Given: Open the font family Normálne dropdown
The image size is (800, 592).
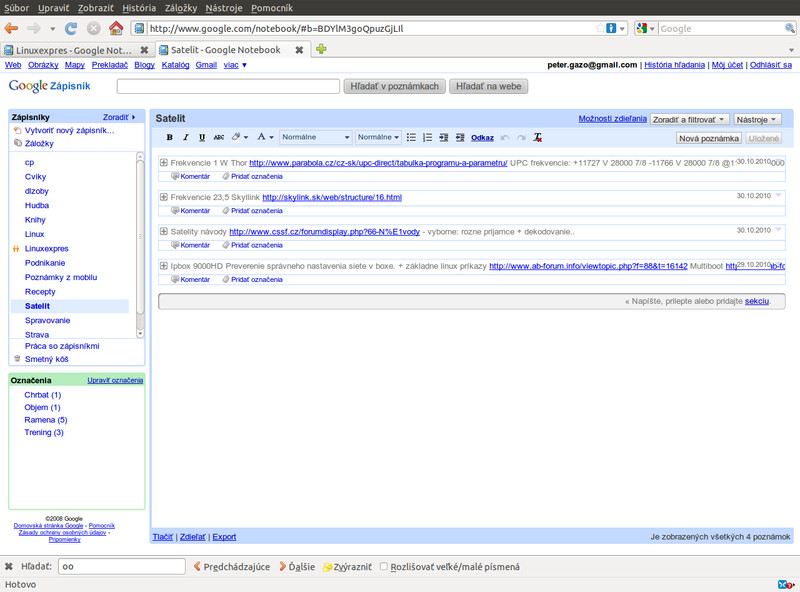Looking at the screenshot, I should coord(316,137).
